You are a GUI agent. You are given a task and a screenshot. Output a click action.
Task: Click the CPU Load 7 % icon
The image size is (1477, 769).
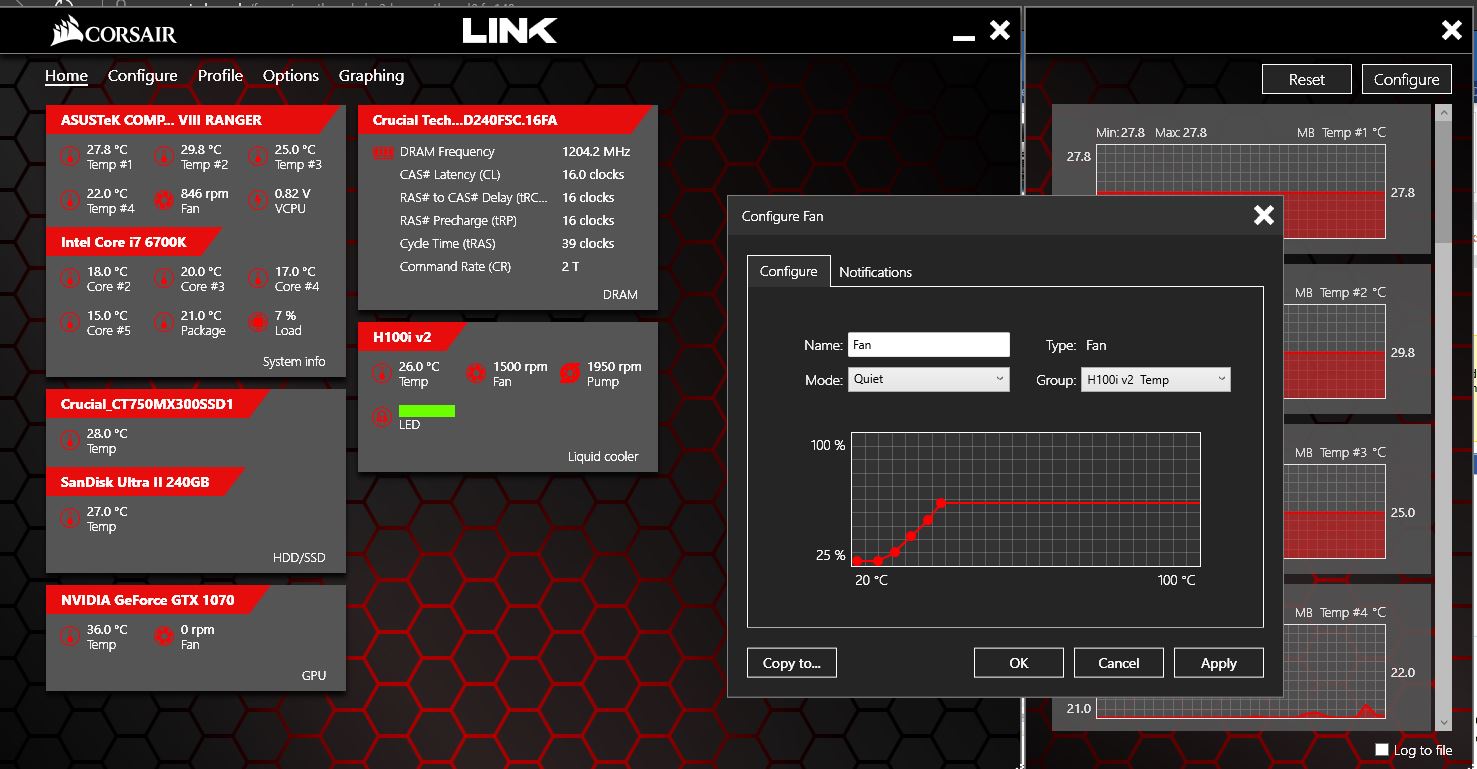[258, 322]
